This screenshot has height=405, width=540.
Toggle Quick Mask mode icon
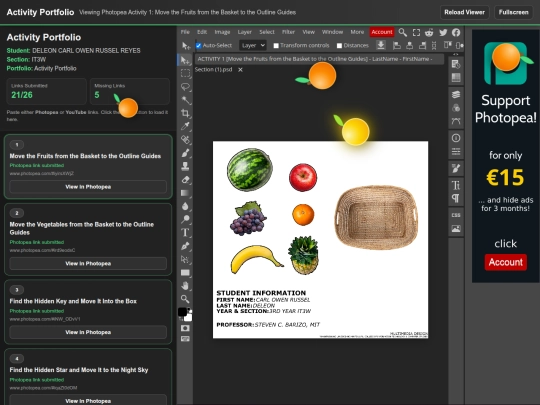tap(185, 328)
